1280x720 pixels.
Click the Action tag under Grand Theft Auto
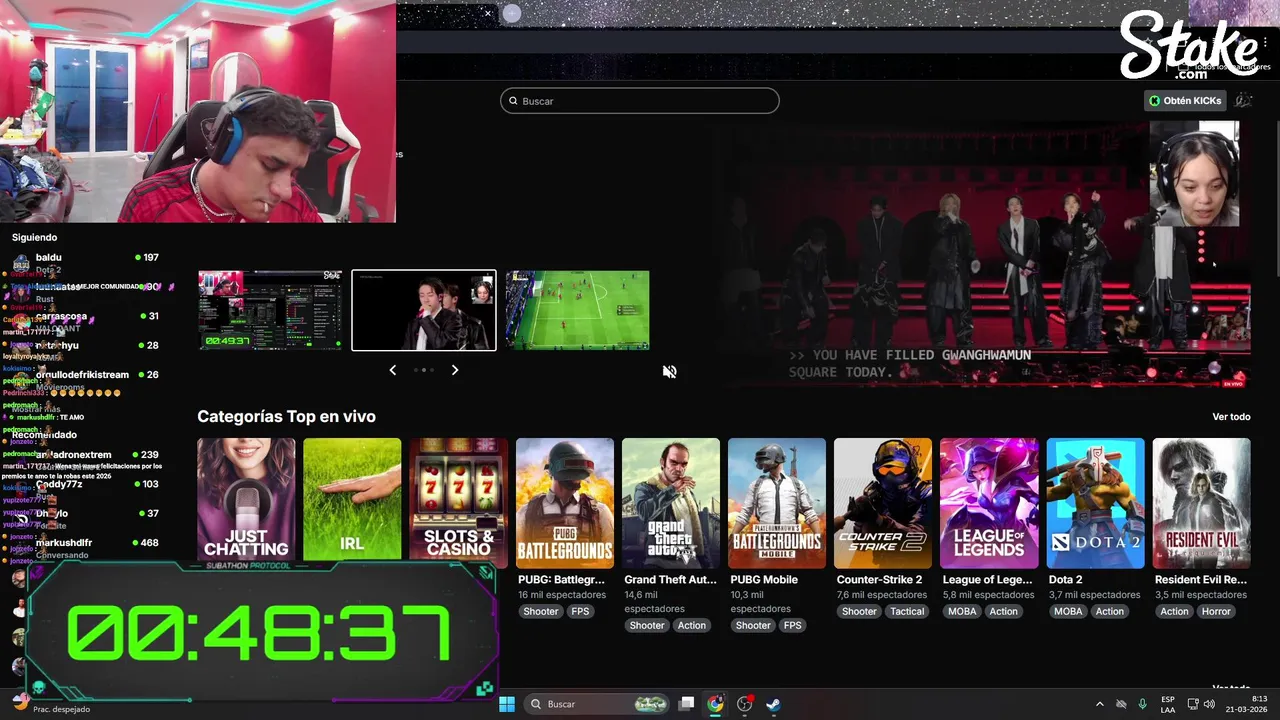click(691, 626)
